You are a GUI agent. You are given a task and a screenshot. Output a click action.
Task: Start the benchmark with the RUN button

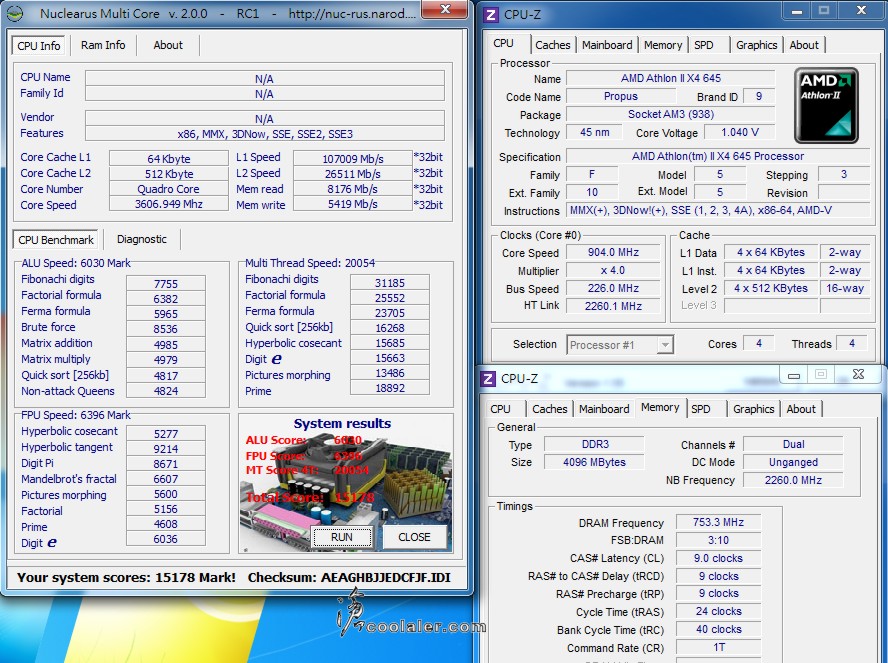[x=341, y=537]
